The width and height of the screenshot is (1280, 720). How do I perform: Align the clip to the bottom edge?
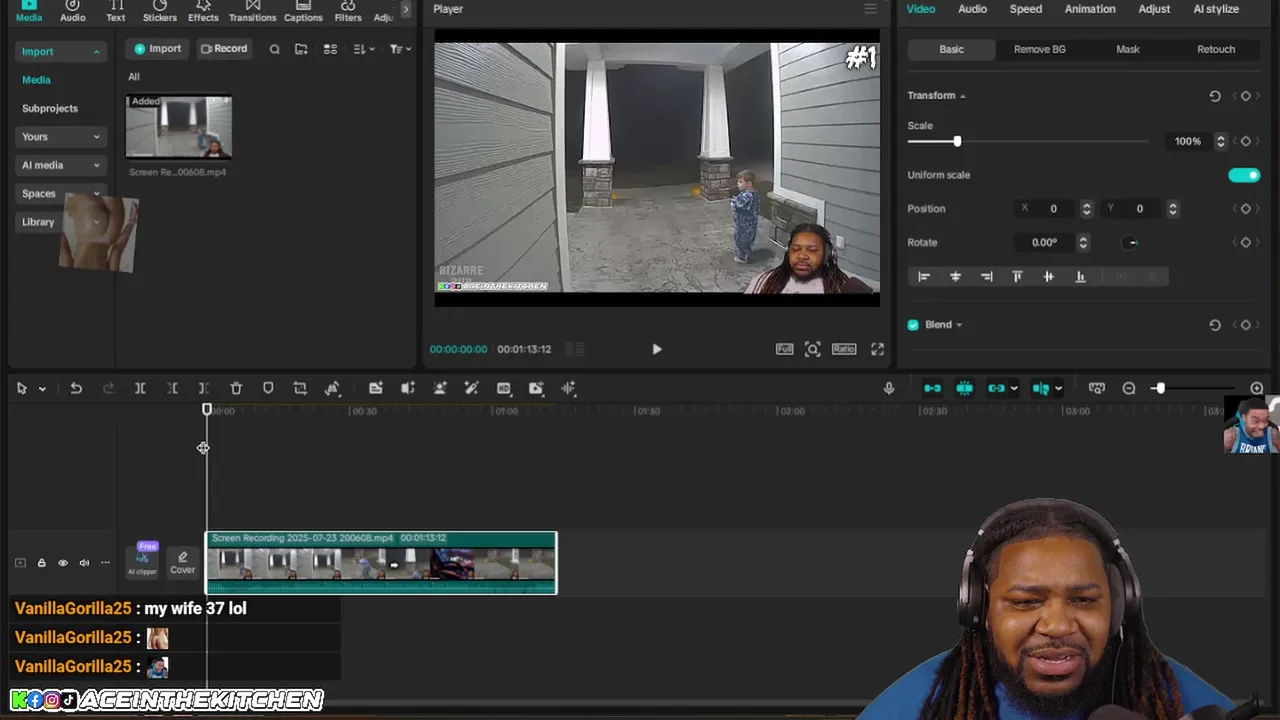pyautogui.click(x=1080, y=276)
